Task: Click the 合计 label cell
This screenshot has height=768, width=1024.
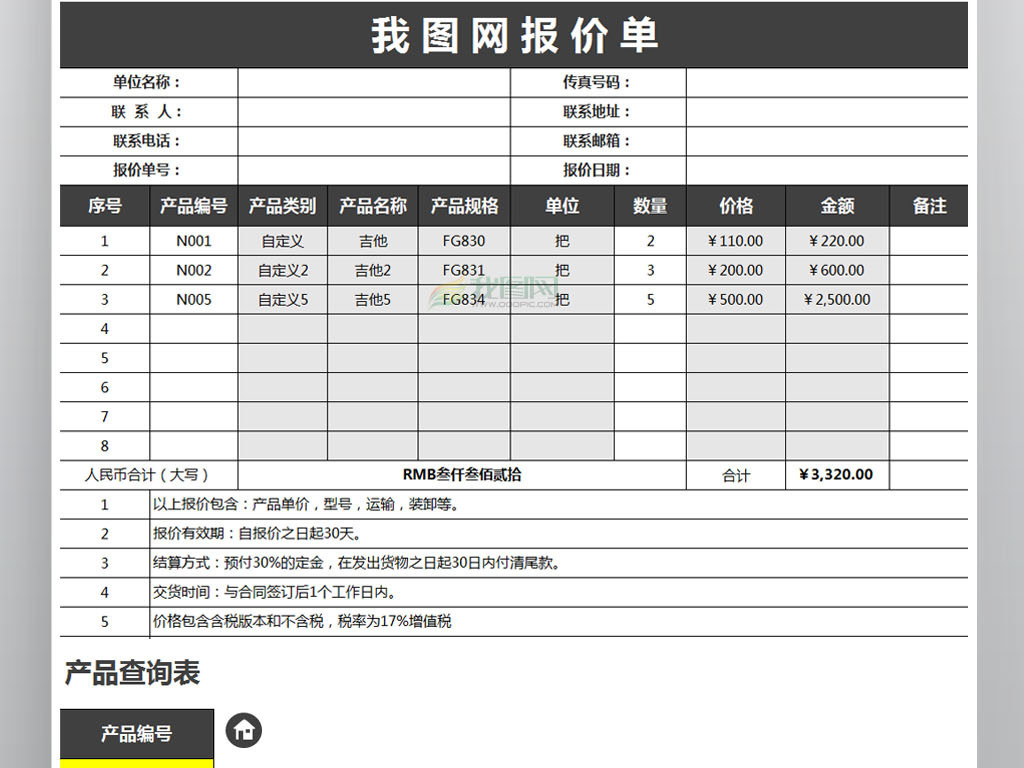Action: (x=736, y=475)
